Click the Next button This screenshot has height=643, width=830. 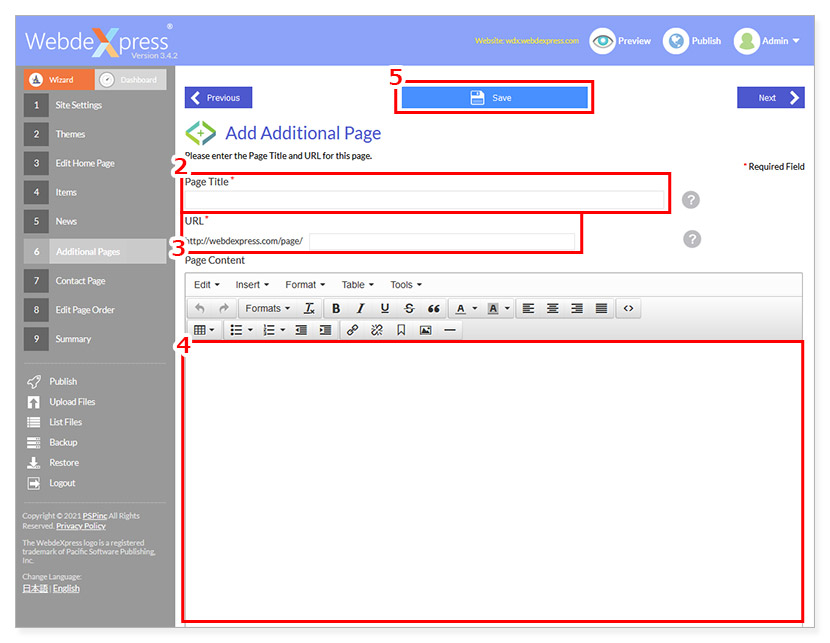coord(771,98)
